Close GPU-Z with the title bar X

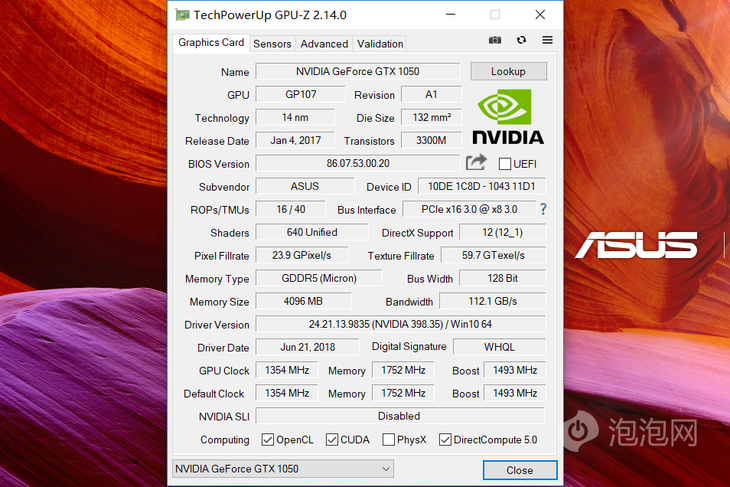pos(540,15)
